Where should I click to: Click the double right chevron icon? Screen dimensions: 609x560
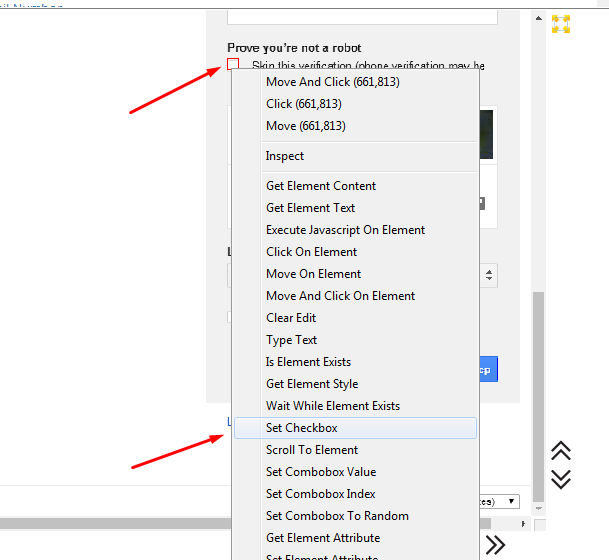tap(495, 544)
